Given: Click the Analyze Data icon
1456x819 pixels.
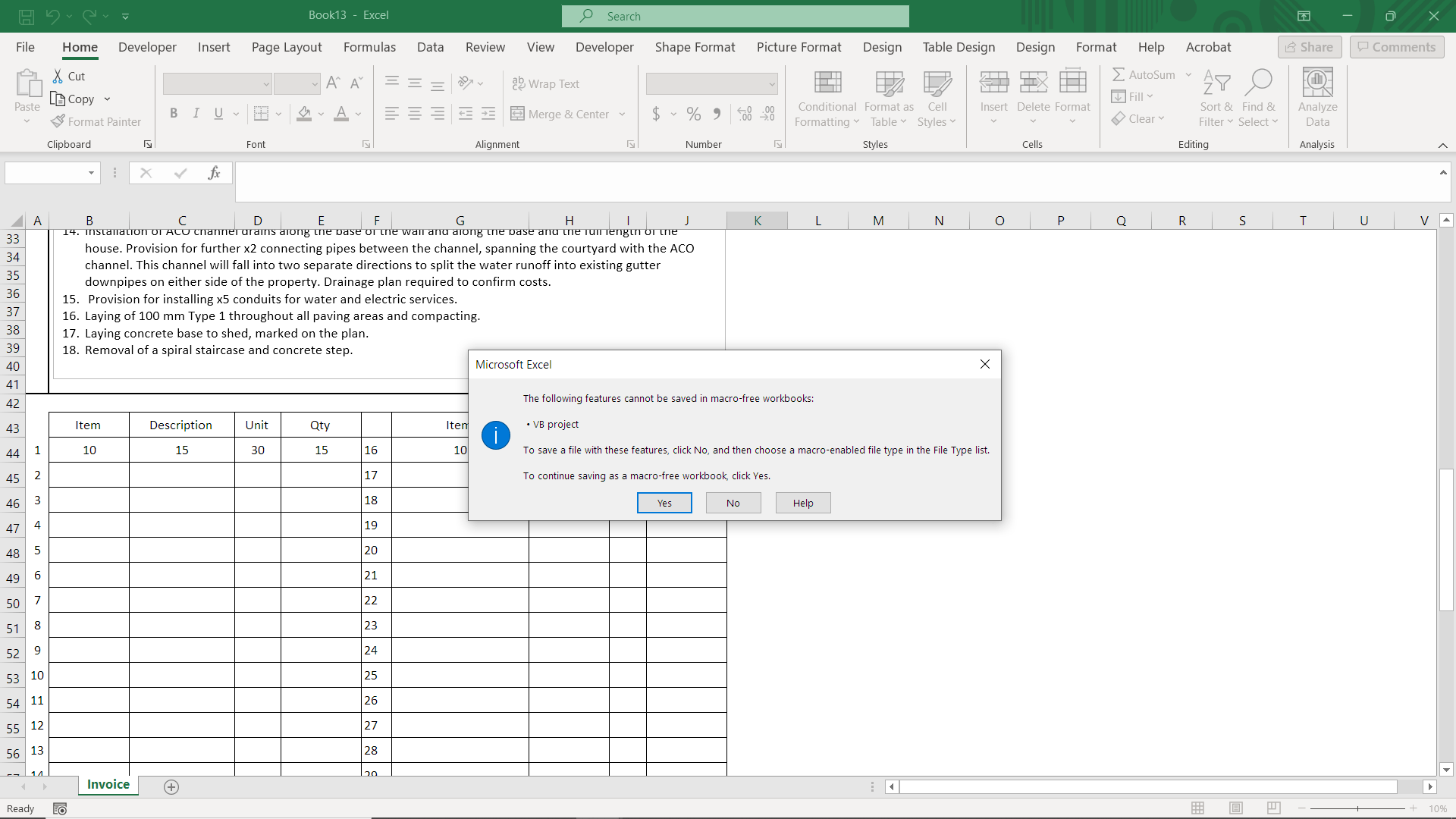Looking at the screenshot, I should tap(1317, 83).
